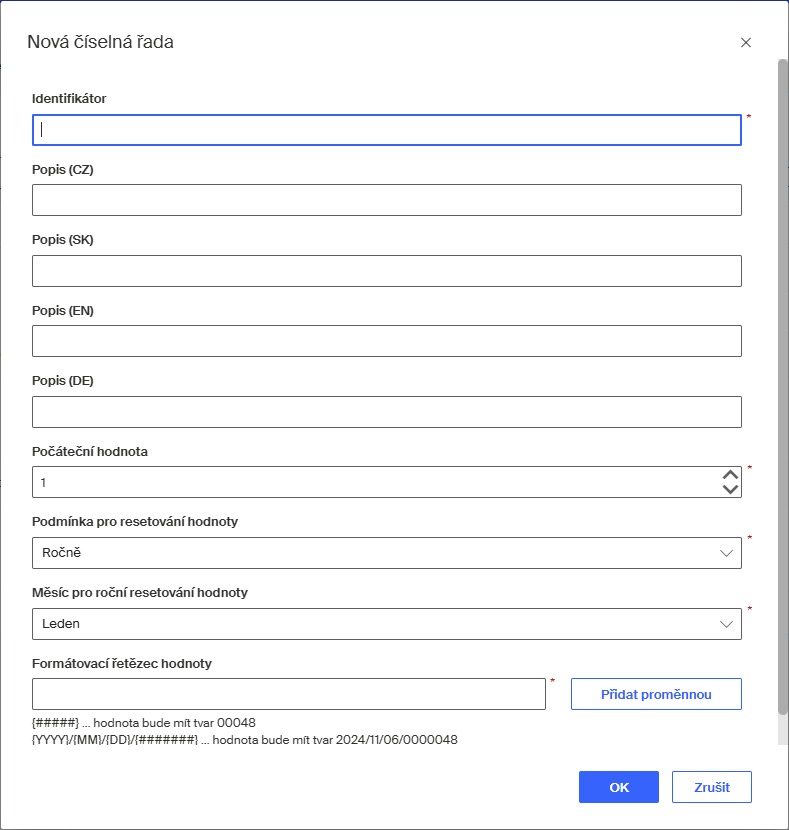Focus the Formátovací řetězec hodnoty input
This screenshot has height=830, width=789.
[288, 694]
